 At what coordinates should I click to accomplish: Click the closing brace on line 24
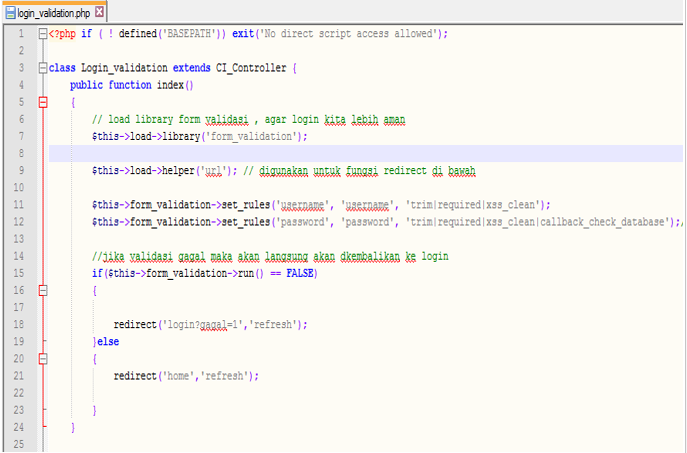click(x=73, y=427)
